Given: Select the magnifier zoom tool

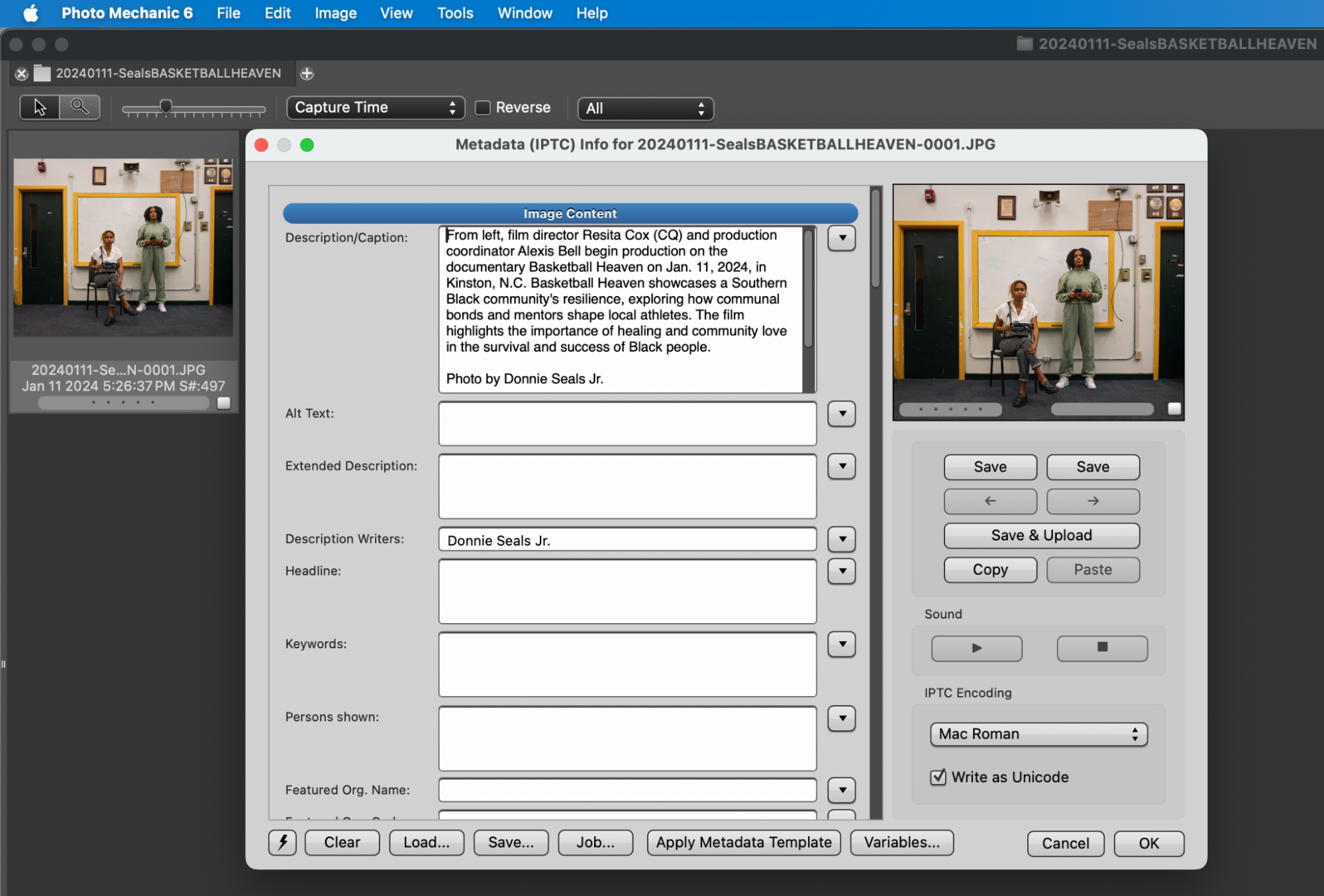Looking at the screenshot, I should tap(79, 107).
